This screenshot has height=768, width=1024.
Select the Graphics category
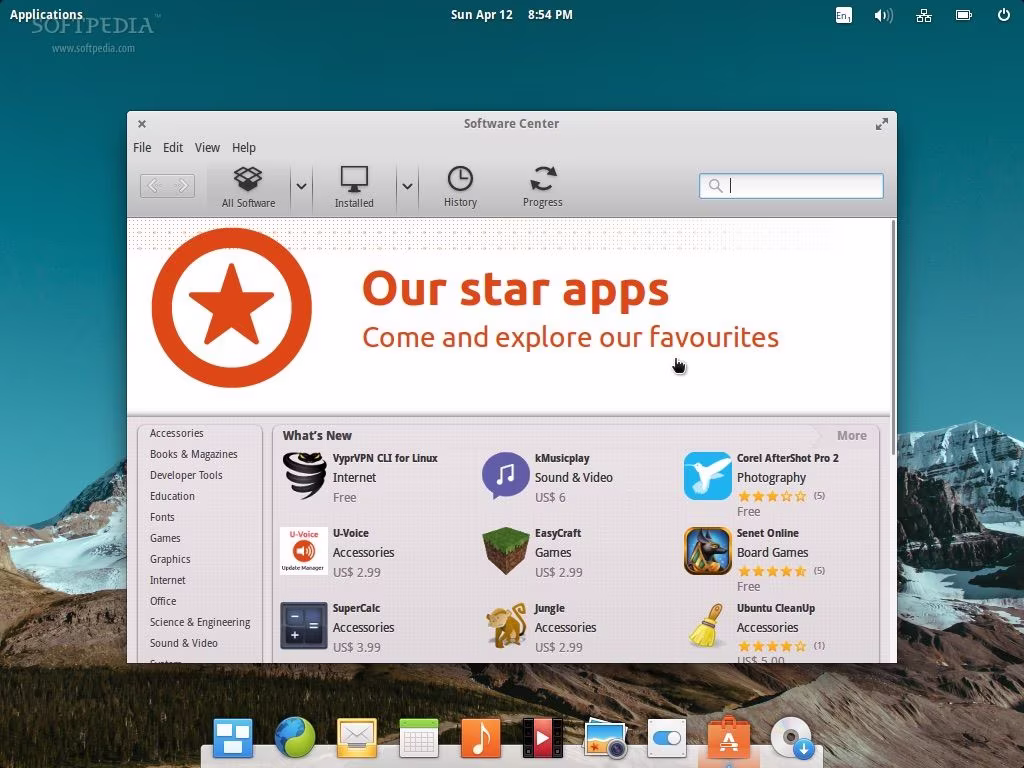(170, 559)
